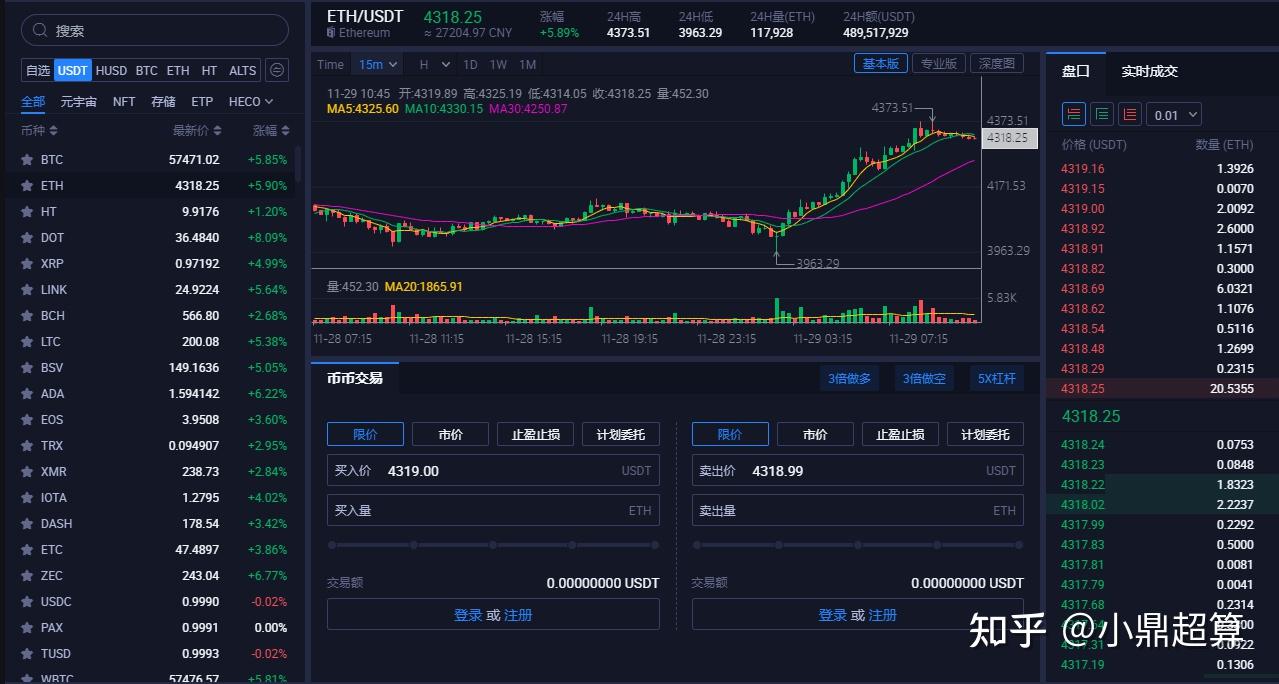The image size is (1279, 684).
Task: Favorite ETC with its star icon
Action: 26,549
